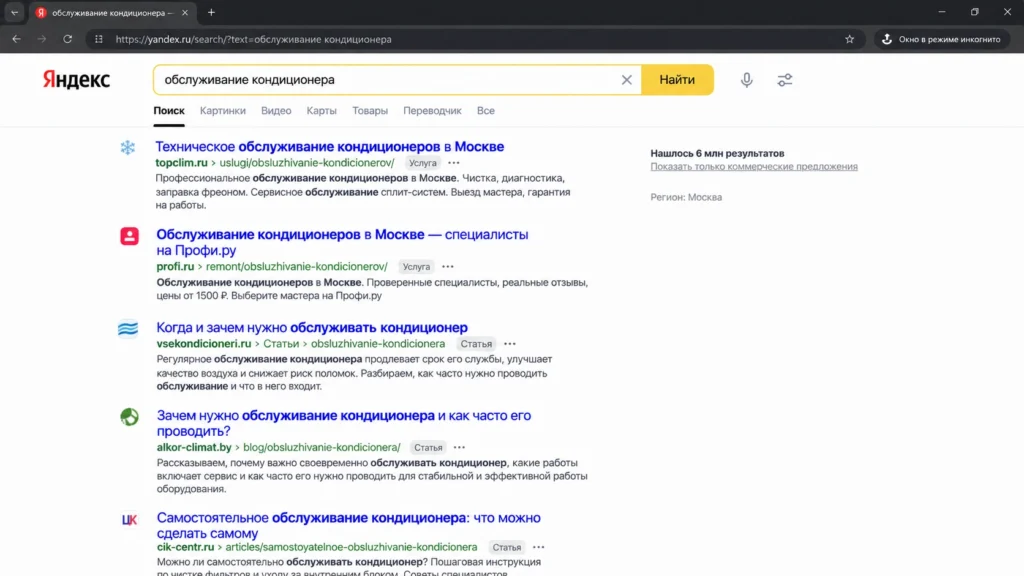
Task: Reload the page
Action: pyautogui.click(x=67, y=39)
